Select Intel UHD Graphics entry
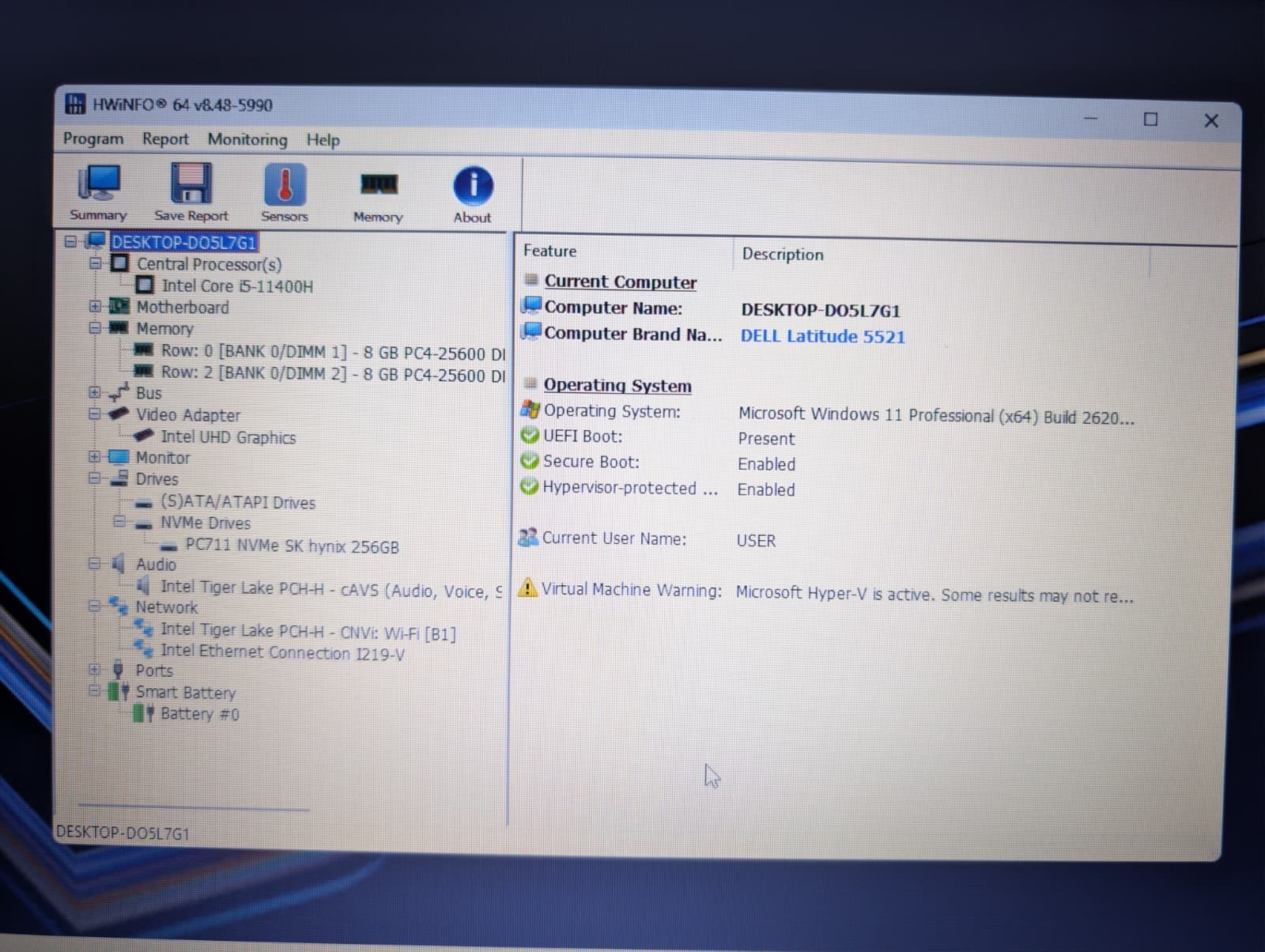The width and height of the screenshot is (1265, 952). point(228,436)
